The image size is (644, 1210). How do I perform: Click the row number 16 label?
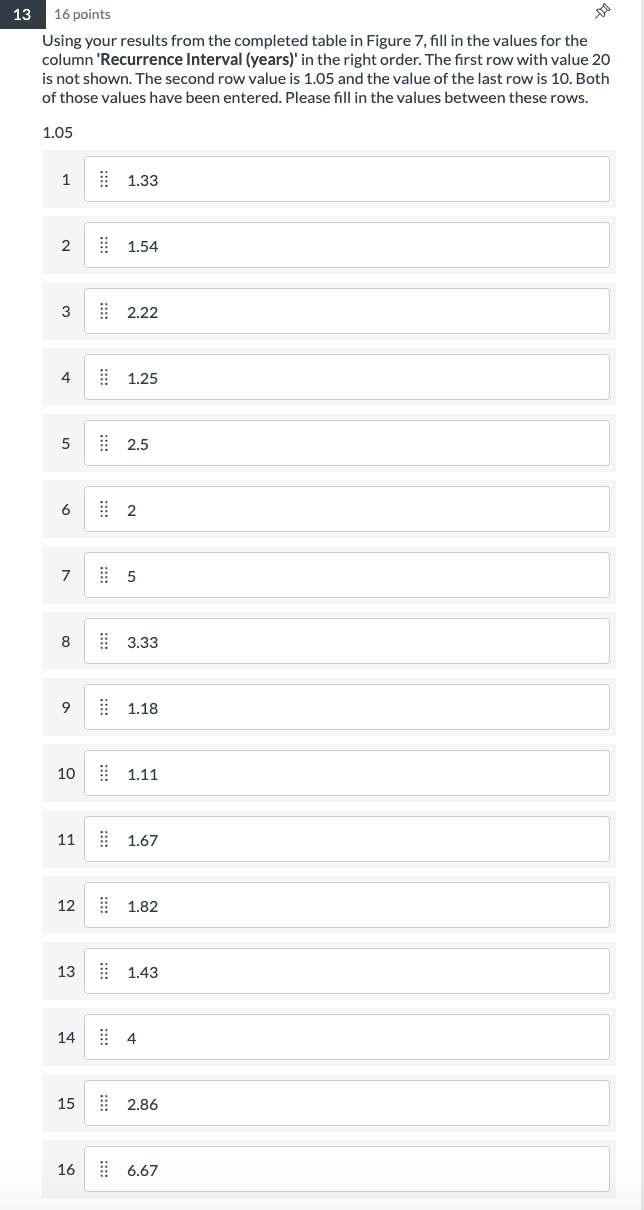coord(65,1169)
